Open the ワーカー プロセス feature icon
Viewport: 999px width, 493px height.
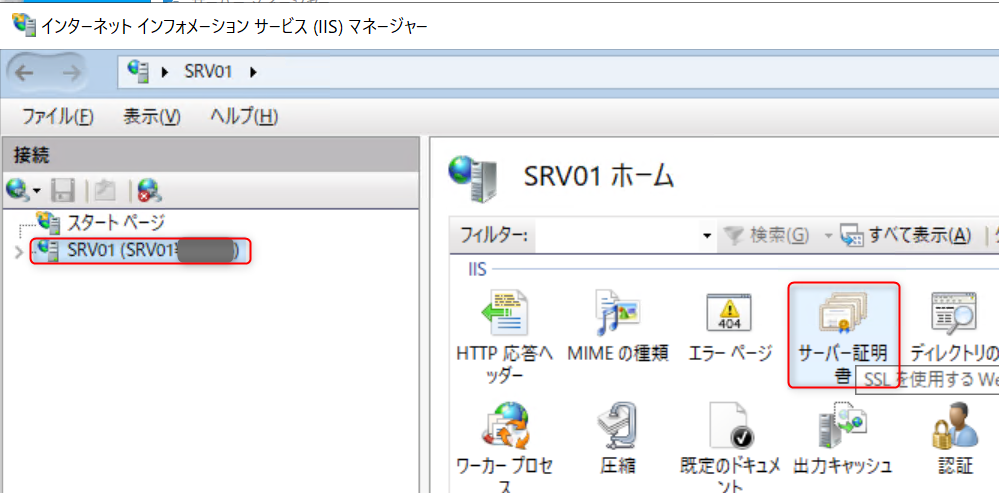point(505,427)
